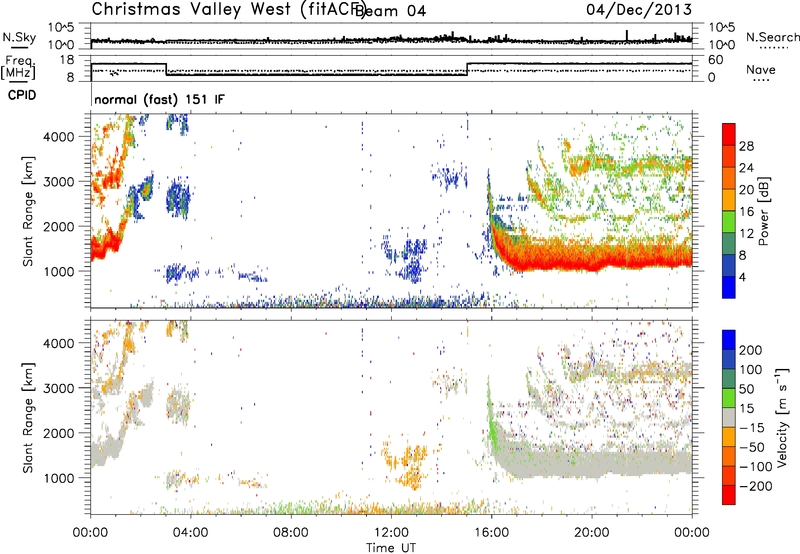Click the '28' tick on Power scale
The height and width of the screenshot is (554, 800).
(x=746, y=146)
